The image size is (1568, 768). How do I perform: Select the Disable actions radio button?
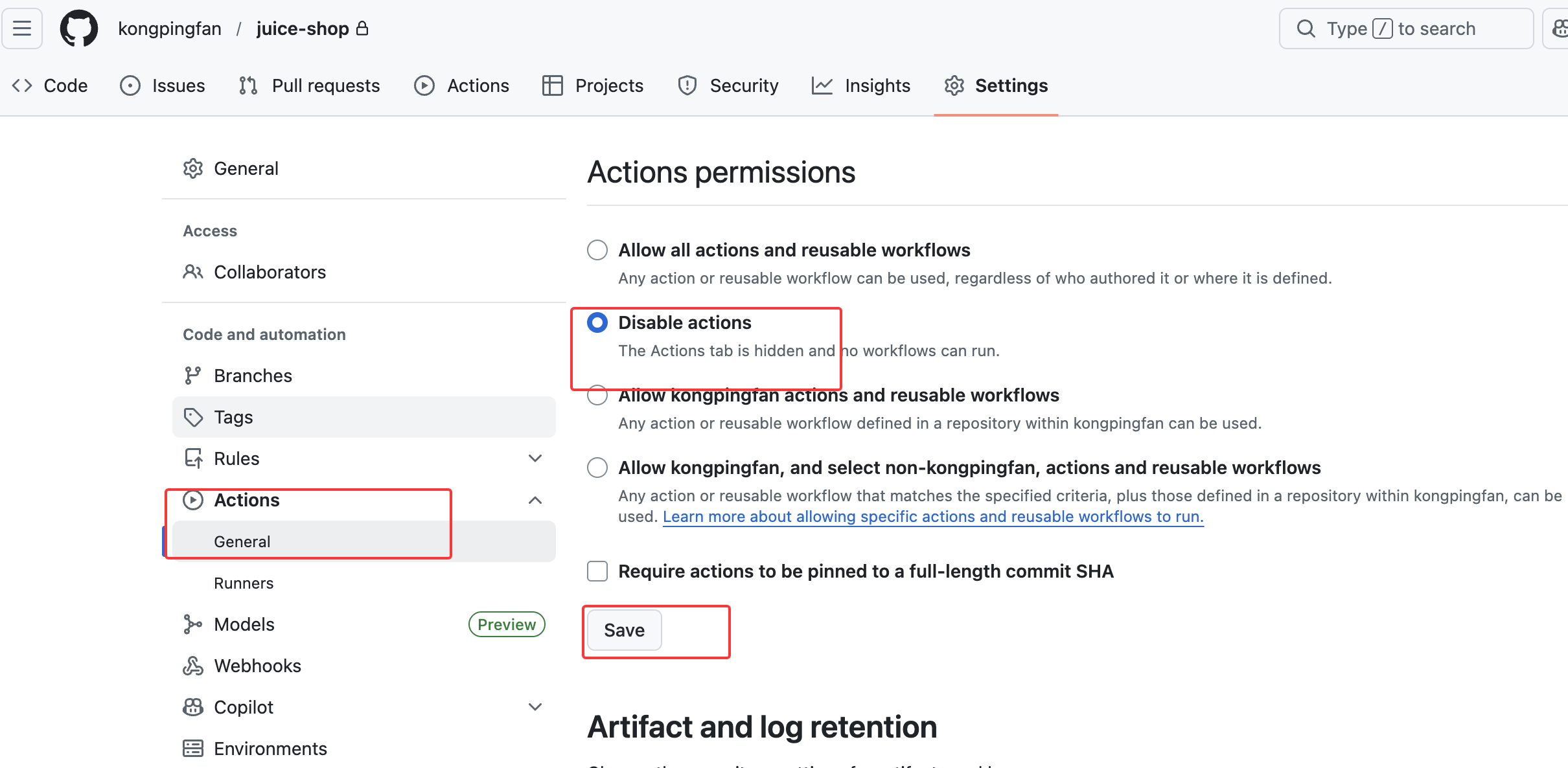597,322
